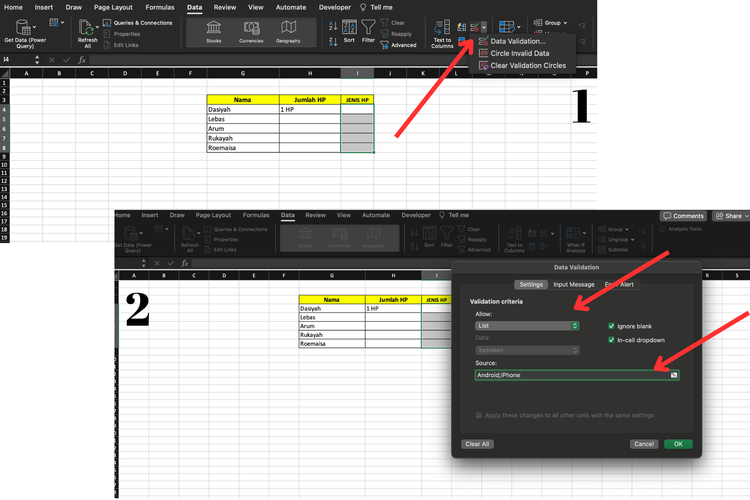Select cell Dasiyah in upper window table

pyautogui.click(x=243, y=109)
